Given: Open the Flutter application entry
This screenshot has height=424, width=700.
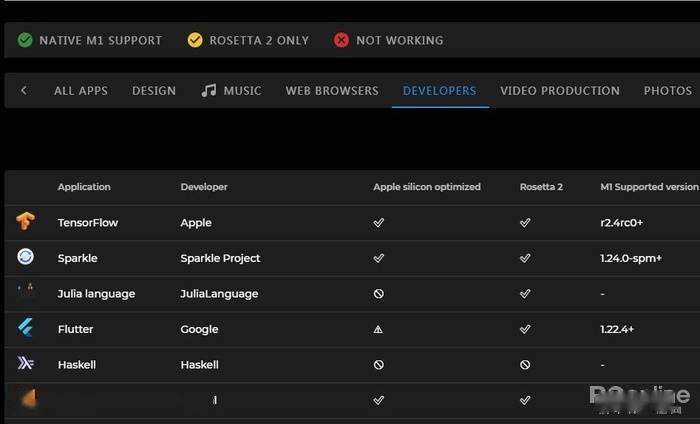Looking at the screenshot, I should 75,329.
